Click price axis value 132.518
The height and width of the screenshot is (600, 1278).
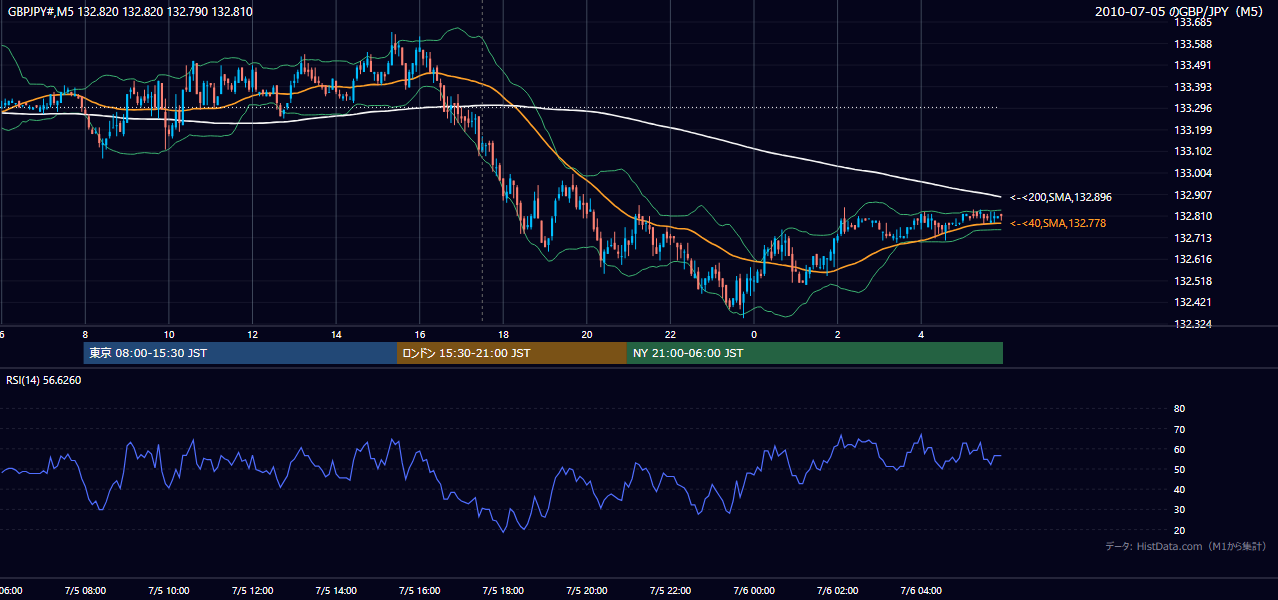(1193, 281)
